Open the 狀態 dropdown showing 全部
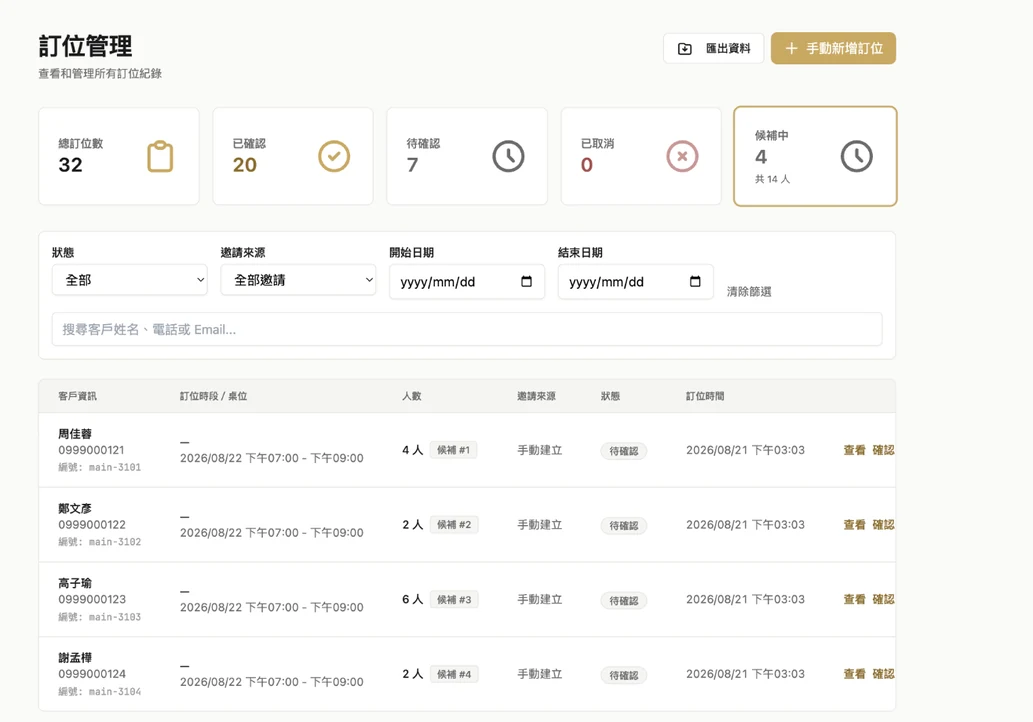The image size is (1033, 722). tap(130, 280)
